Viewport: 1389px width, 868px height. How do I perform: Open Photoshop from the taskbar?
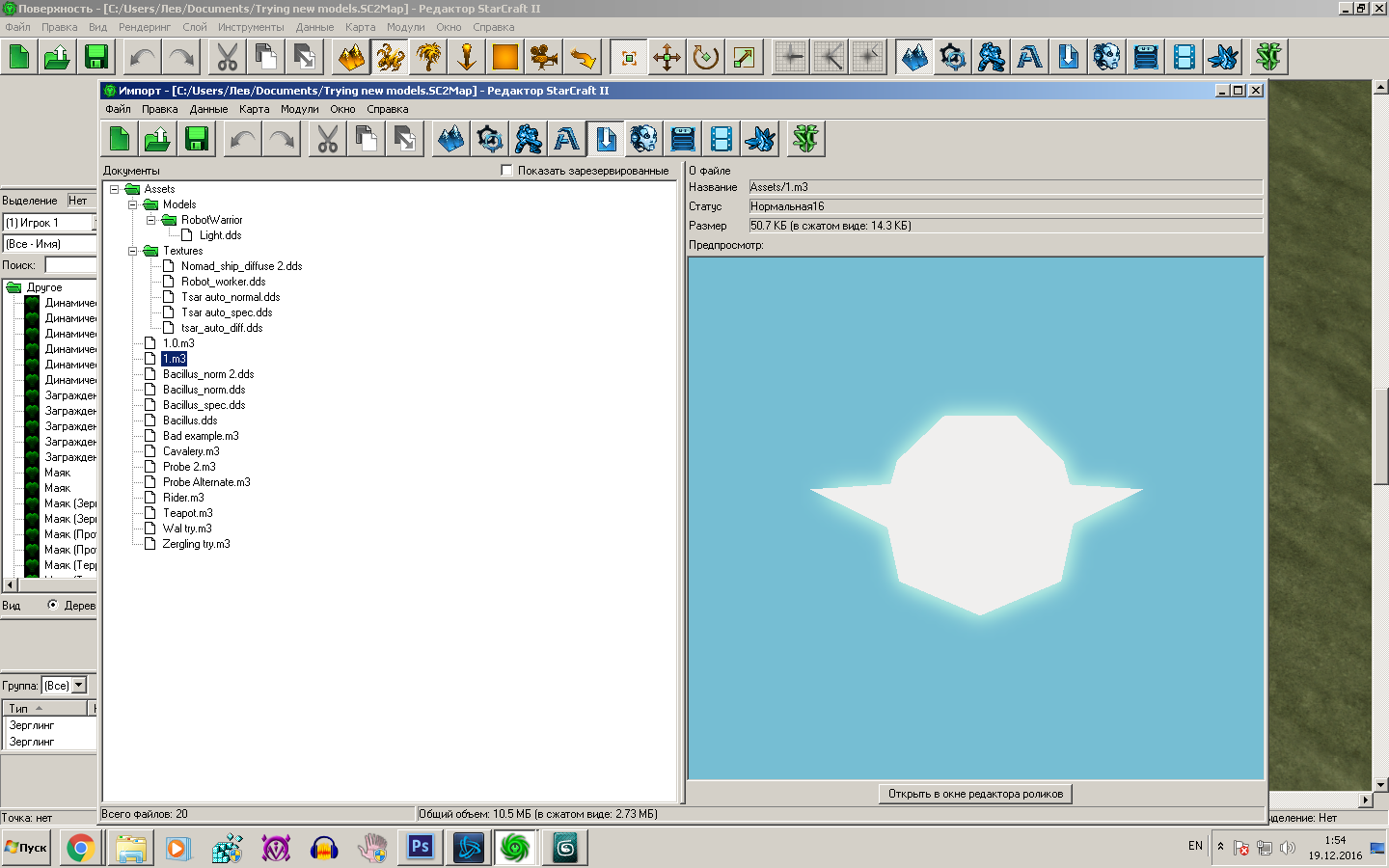pyautogui.click(x=421, y=849)
